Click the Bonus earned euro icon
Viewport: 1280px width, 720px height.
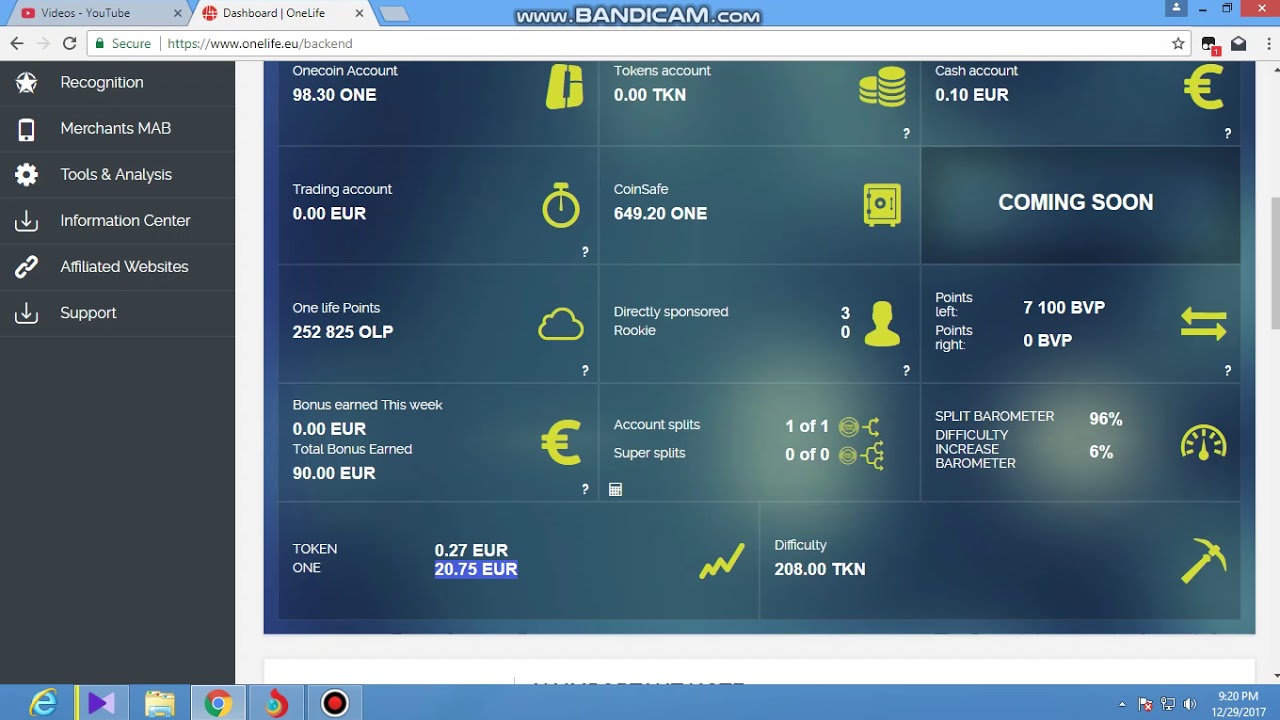tap(561, 443)
